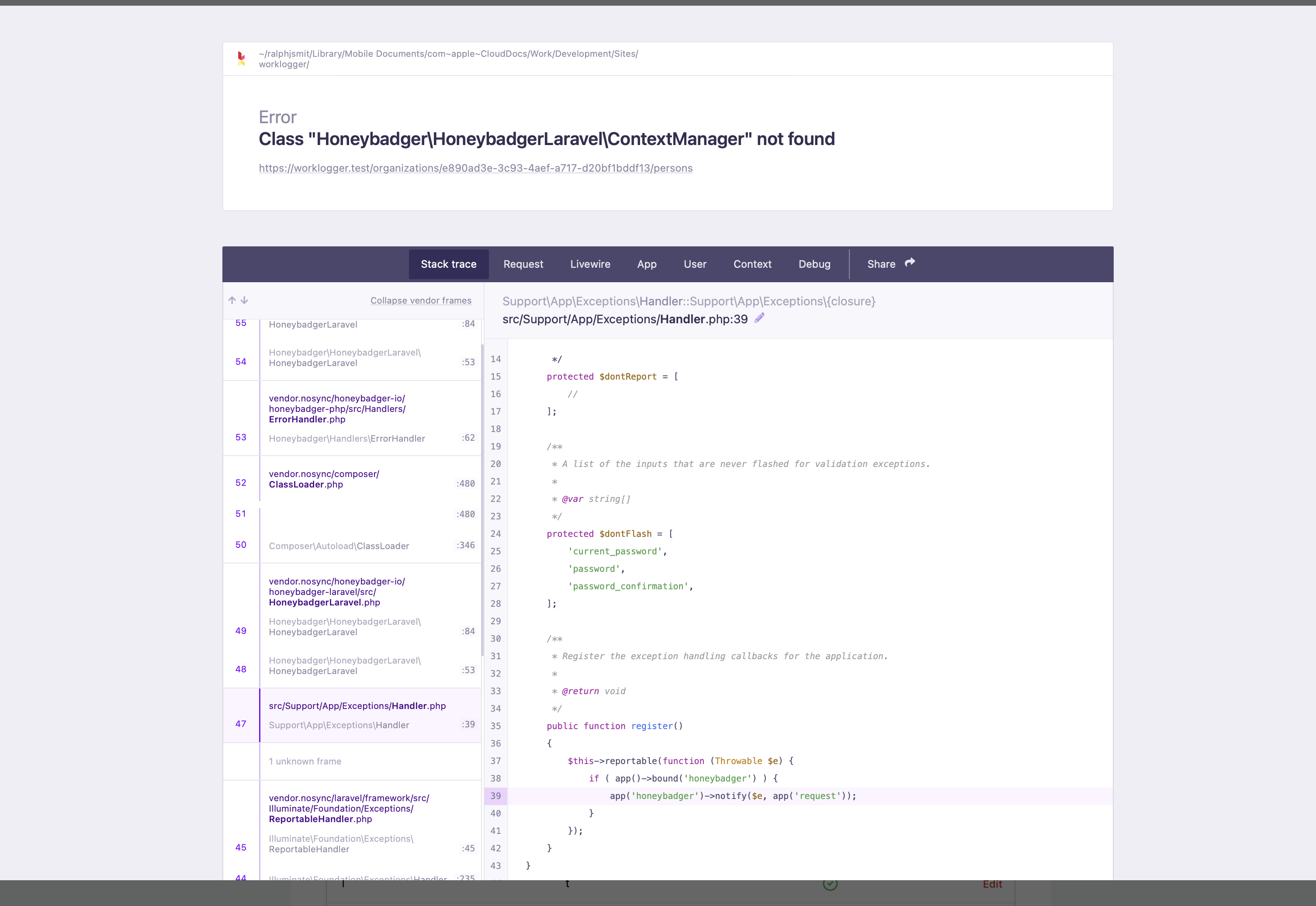Image resolution: width=1316 pixels, height=906 pixels.
Task: Expand the 1 unknown frame entry
Action: point(305,761)
